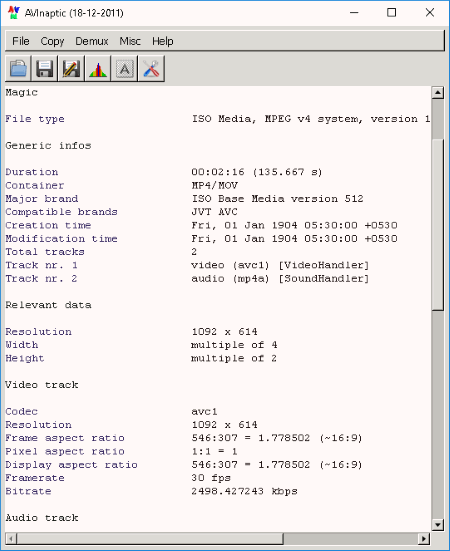Click the horizontal scrollbar right arrow
This screenshot has height=551, width=450.
[424, 538]
